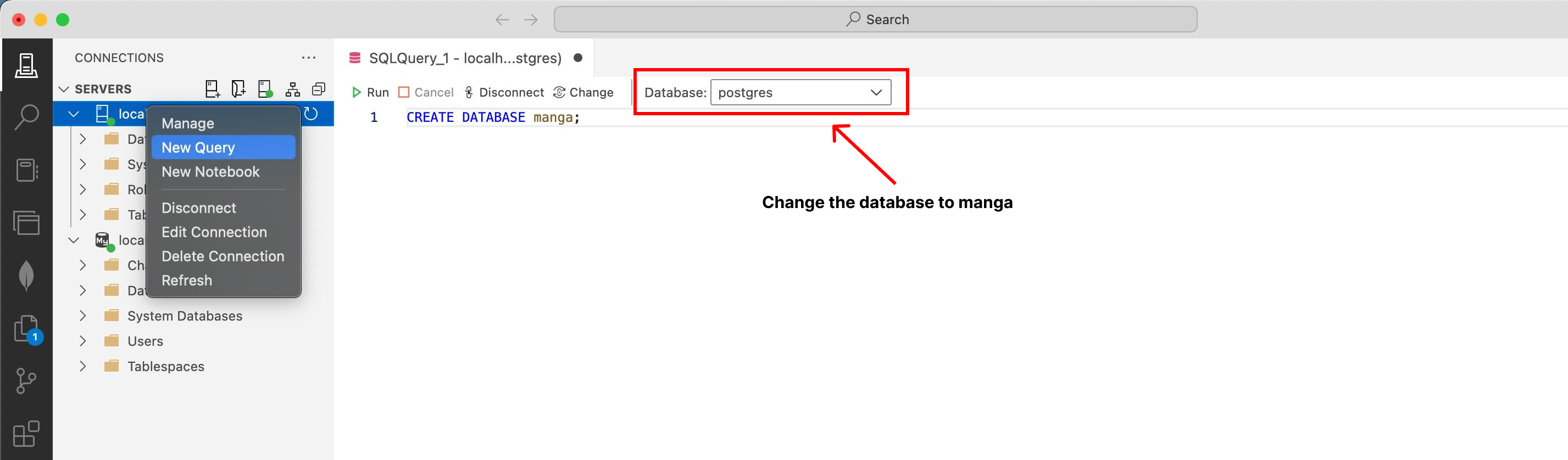The height and width of the screenshot is (460, 1568).
Task: Open the file view with badge 1
Action: [27, 330]
